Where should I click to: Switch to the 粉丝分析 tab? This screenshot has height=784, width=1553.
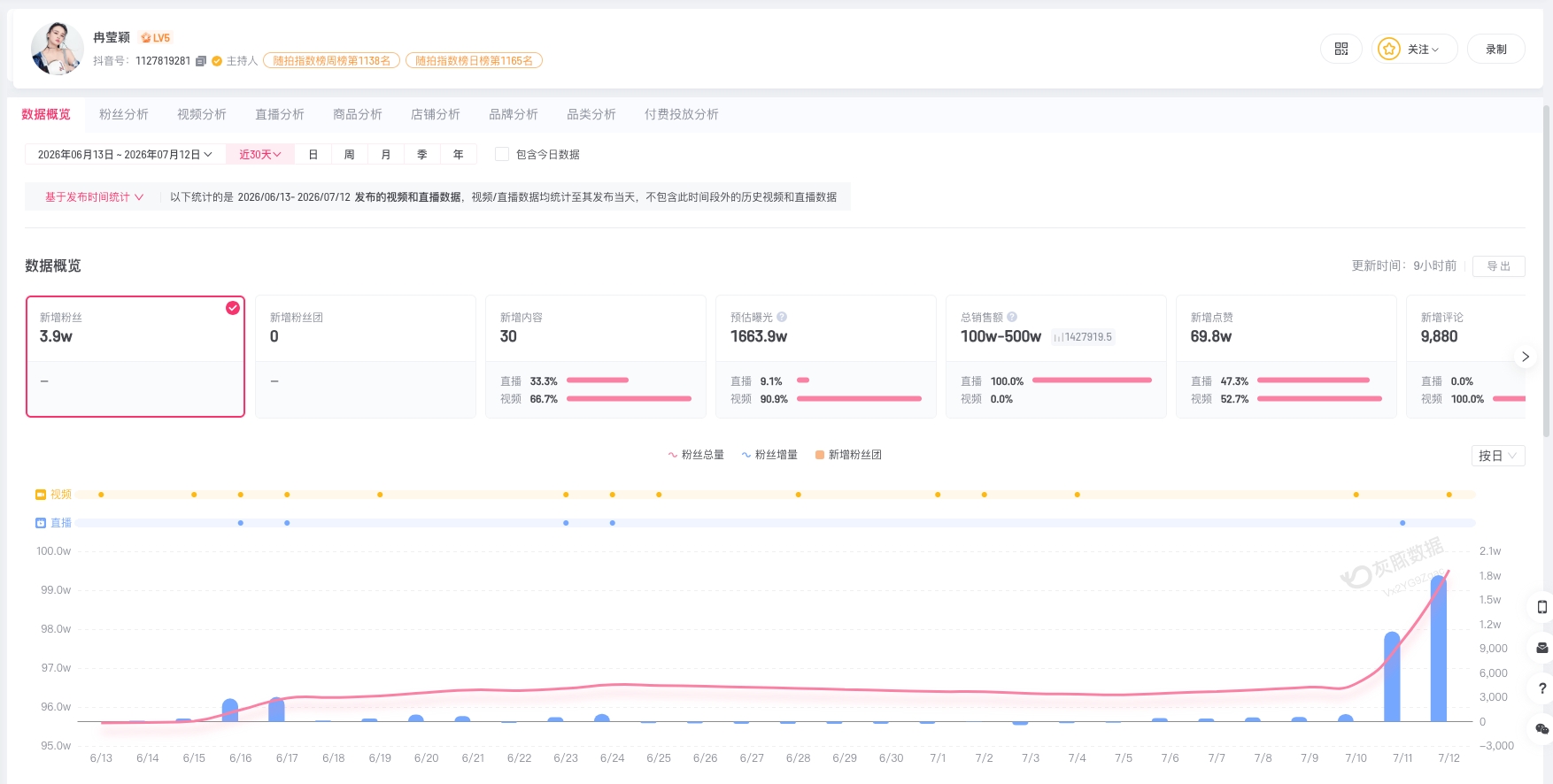click(x=124, y=114)
